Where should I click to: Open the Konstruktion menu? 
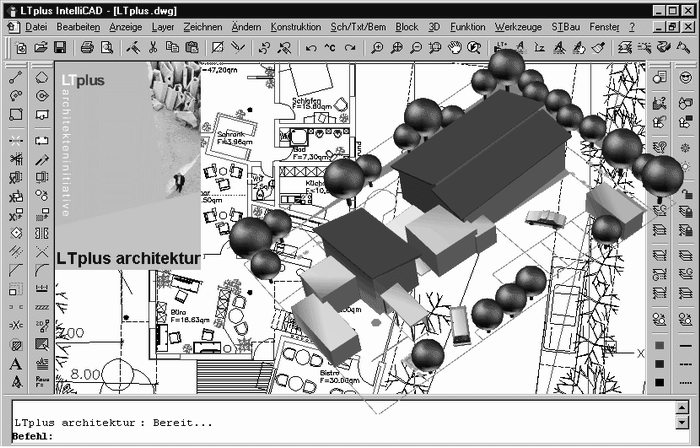(296, 27)
